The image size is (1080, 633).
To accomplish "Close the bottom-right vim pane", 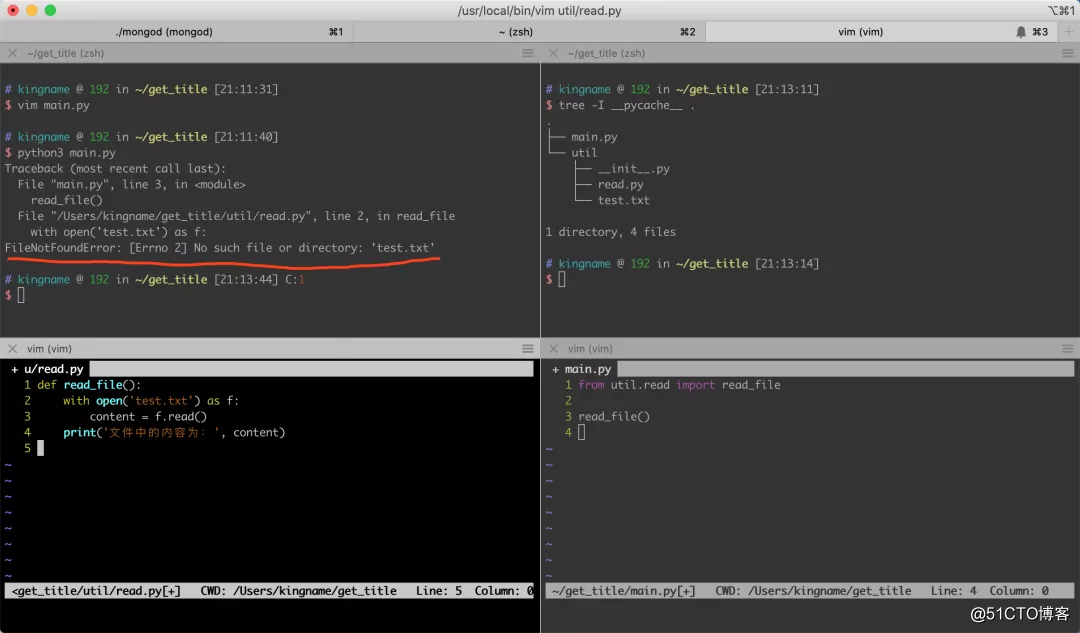I will coord(553,348).
